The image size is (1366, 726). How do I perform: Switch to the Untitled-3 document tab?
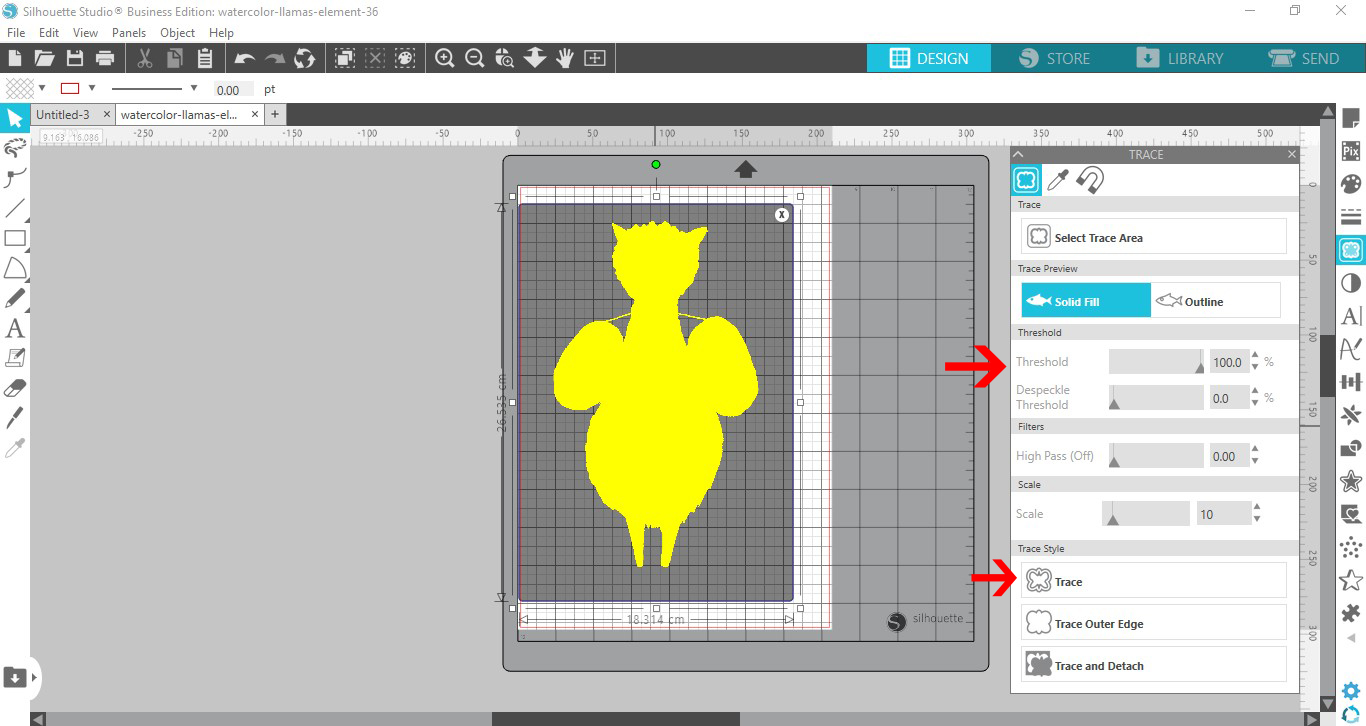(x=63, y=114)
